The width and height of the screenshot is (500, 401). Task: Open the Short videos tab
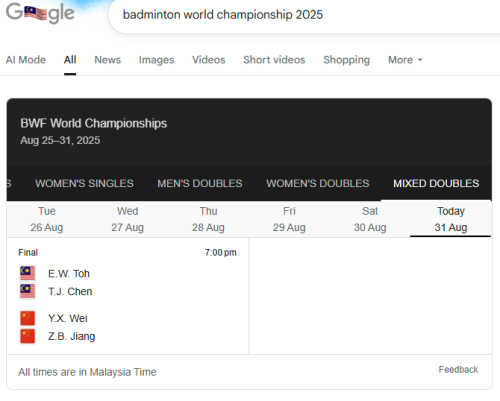coord(274,60)
